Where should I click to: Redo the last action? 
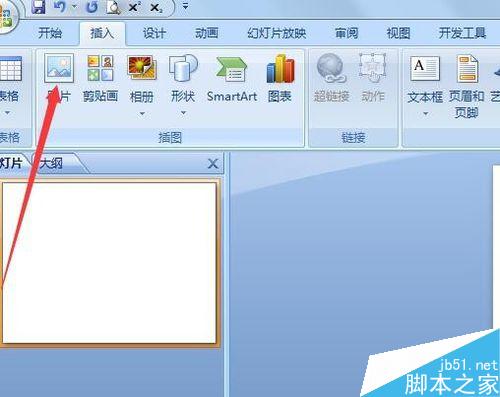(91, 7)
